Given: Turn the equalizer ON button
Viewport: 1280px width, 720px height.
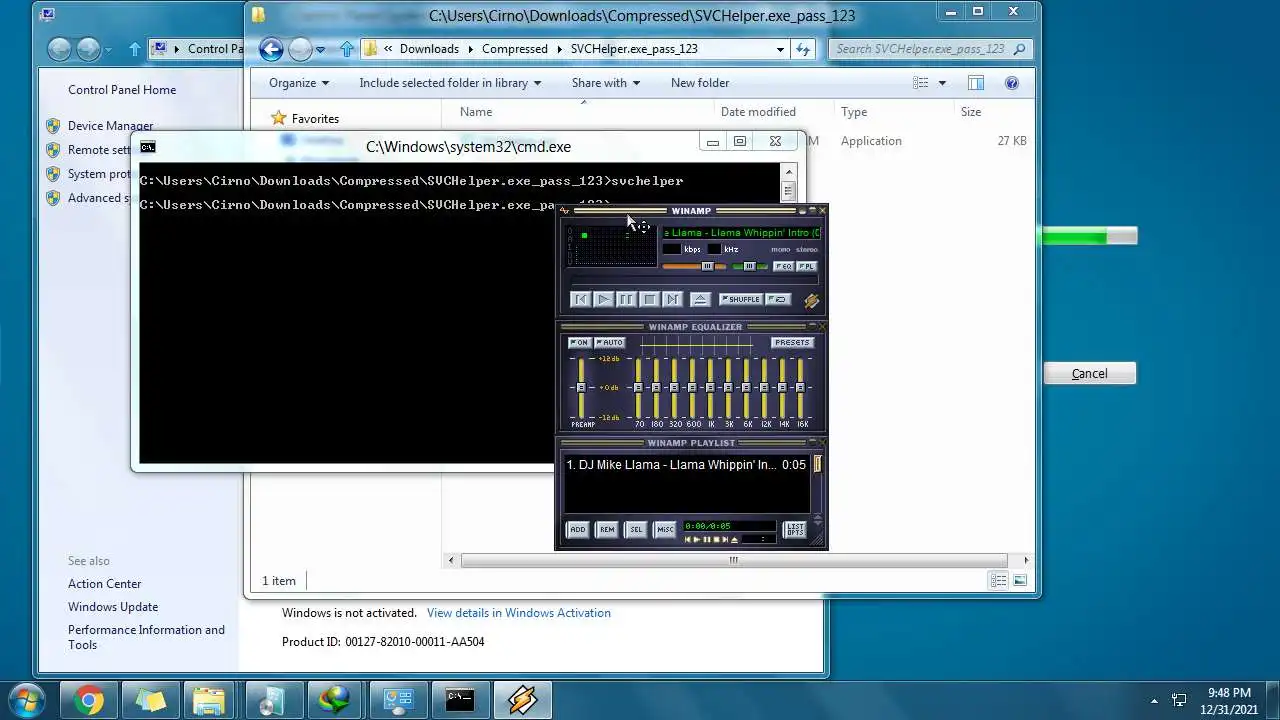Looking at the screenshot, I should click(x=579, y=343).
